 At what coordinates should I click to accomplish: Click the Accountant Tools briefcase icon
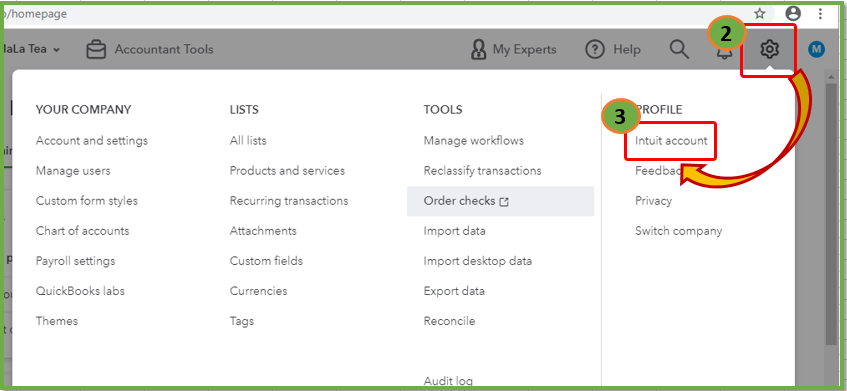(96, 49)
